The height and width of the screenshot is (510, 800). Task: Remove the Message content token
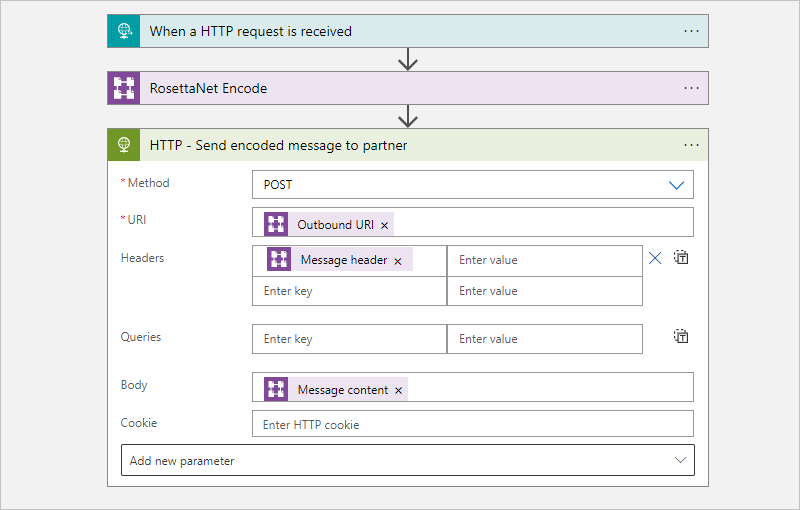399,391
